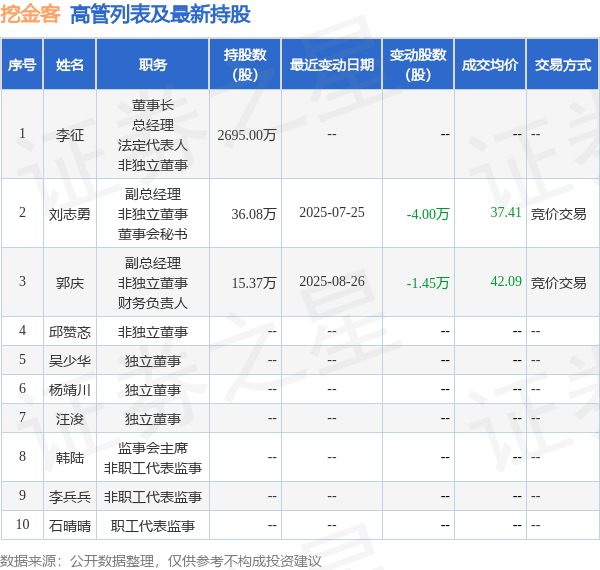Click 独立董事 in 汪浚's row
The width and height of the screenshot is (600, 570).
[153, 419]
